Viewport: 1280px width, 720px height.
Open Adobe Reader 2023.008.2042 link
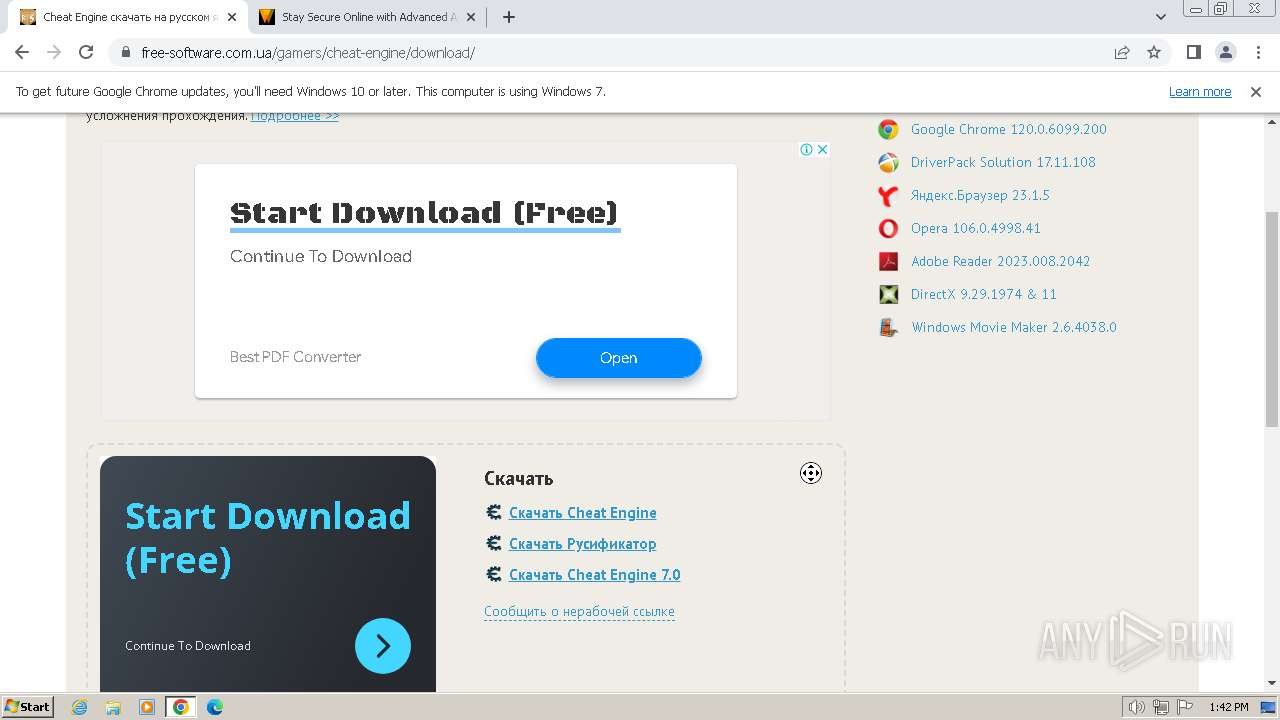(1001, 261)
